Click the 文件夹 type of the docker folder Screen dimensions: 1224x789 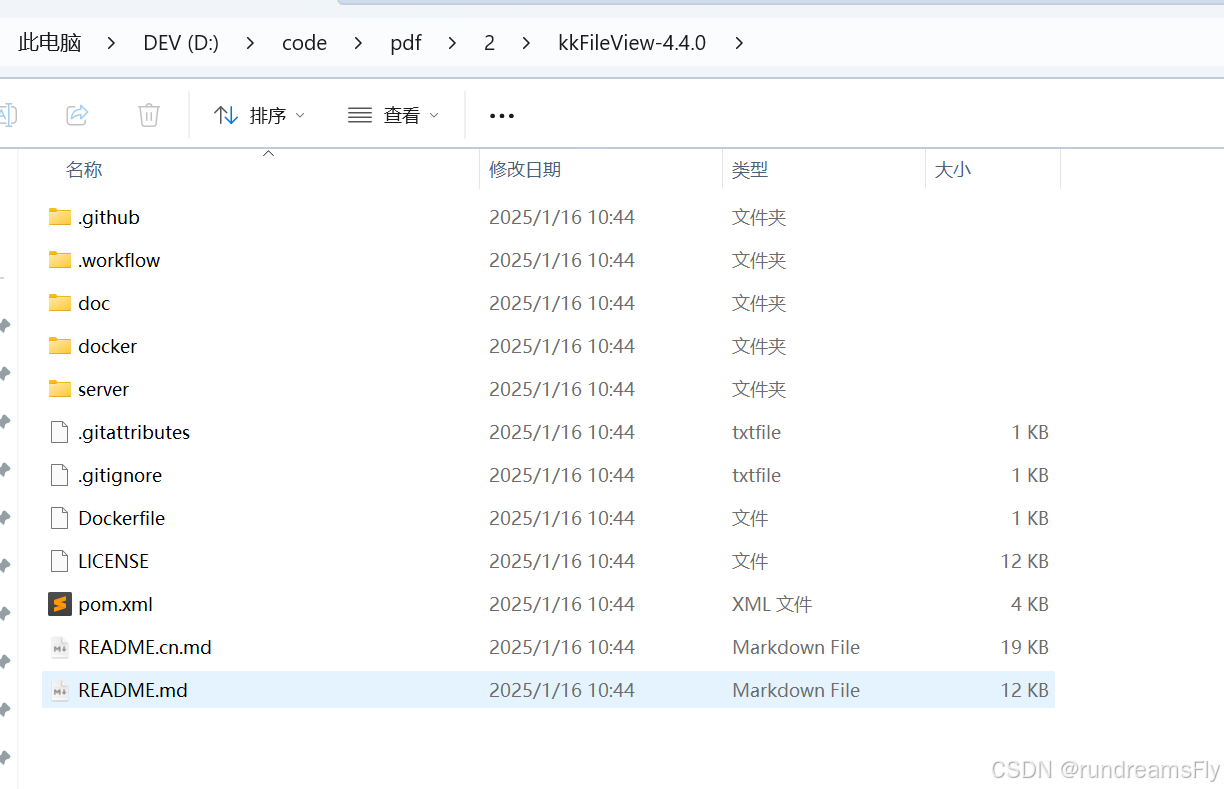coord(759,346)
